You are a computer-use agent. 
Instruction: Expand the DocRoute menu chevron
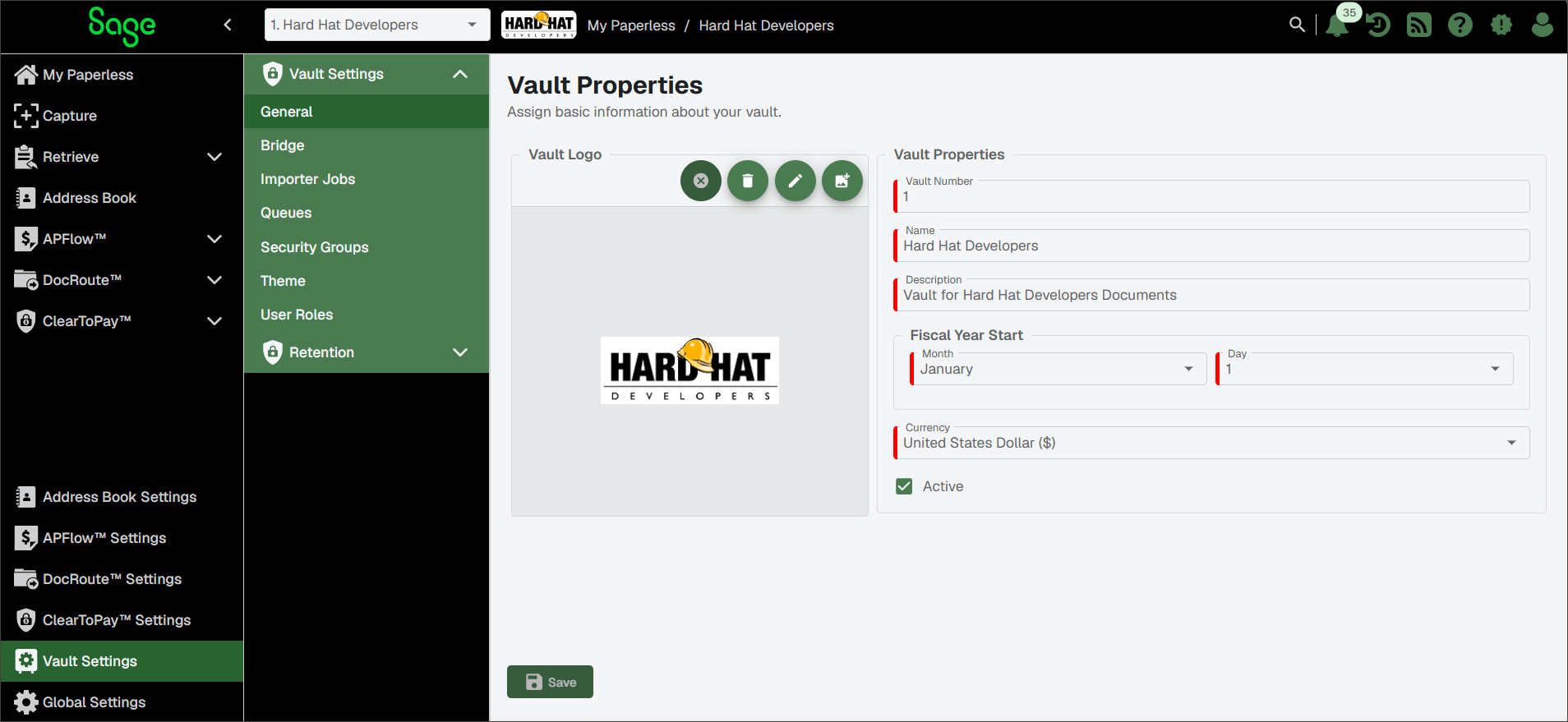(x=214, y=280)
